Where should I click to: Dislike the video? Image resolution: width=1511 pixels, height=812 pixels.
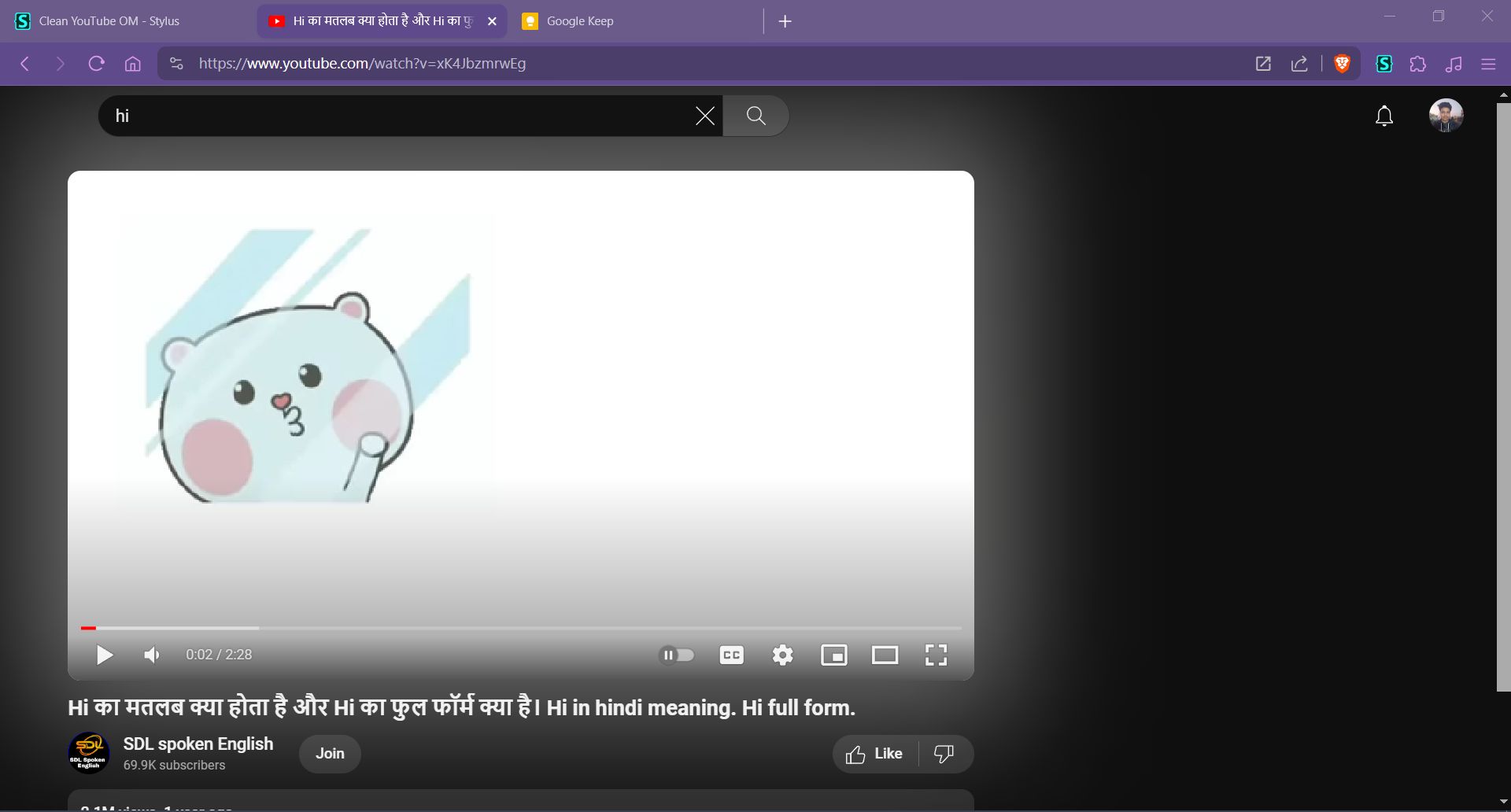coord(944,754)
